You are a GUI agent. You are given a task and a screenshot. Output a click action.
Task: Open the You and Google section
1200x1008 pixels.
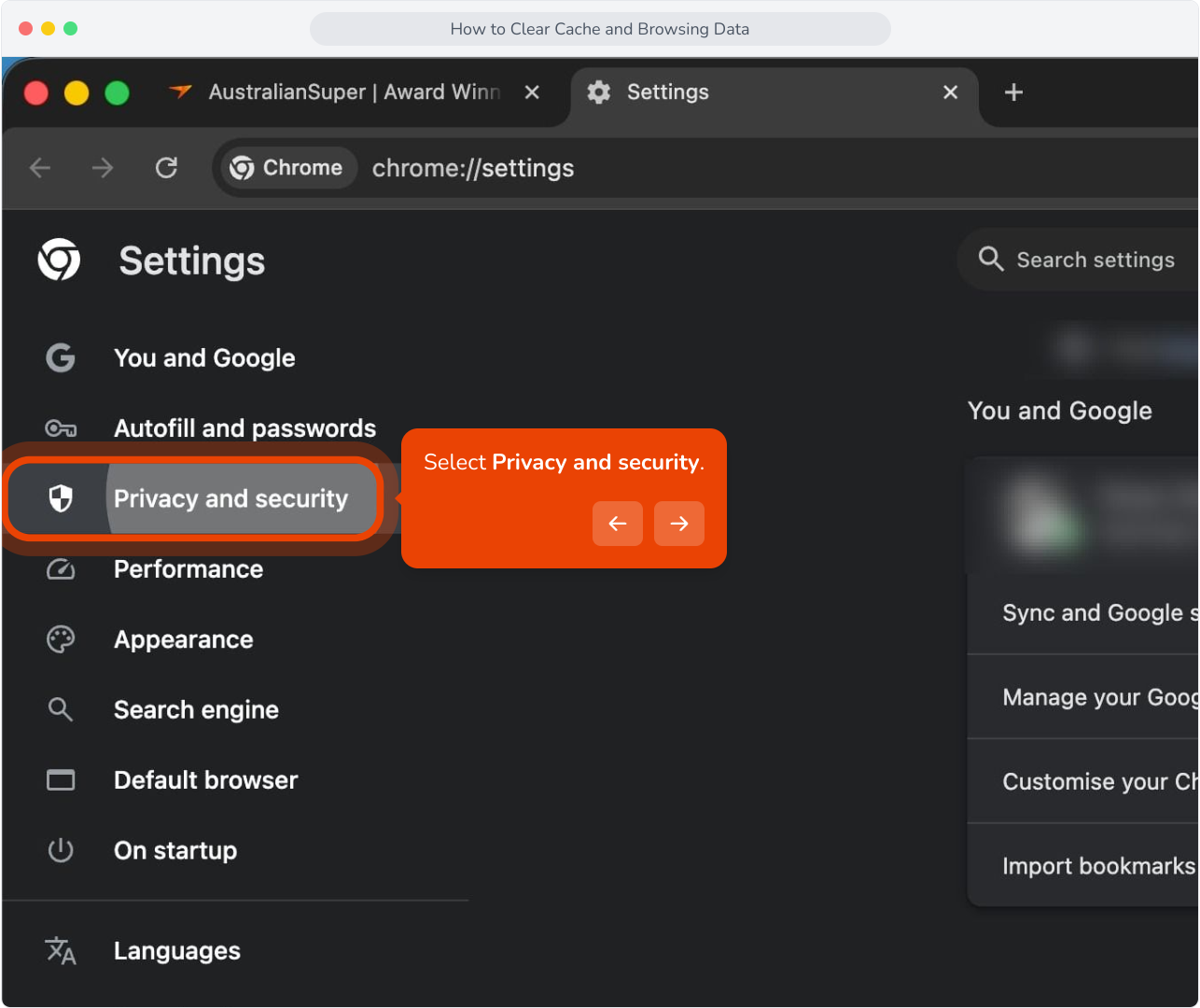tap(204, 358)
